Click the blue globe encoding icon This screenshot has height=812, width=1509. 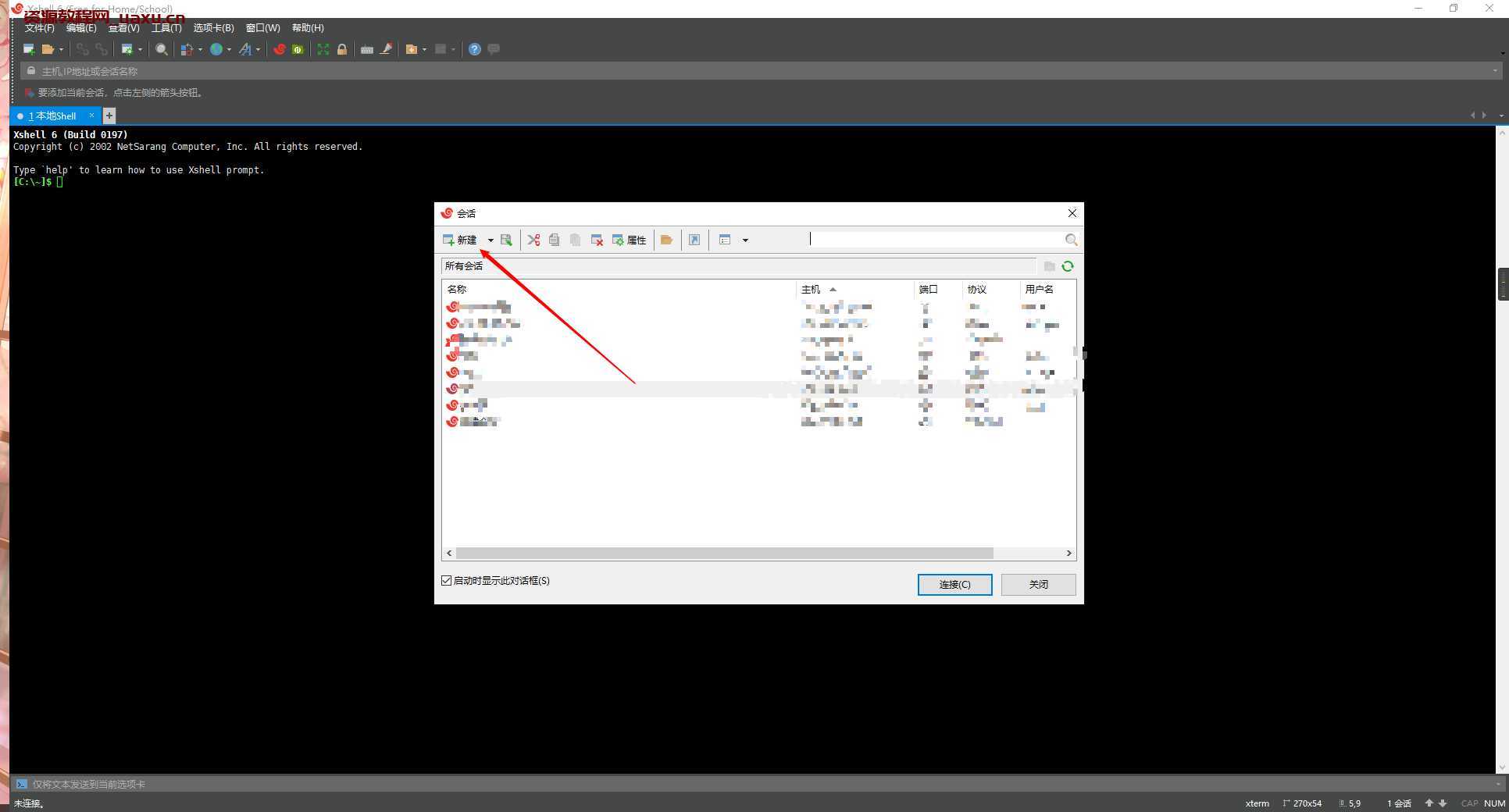(x=216, y=49)
